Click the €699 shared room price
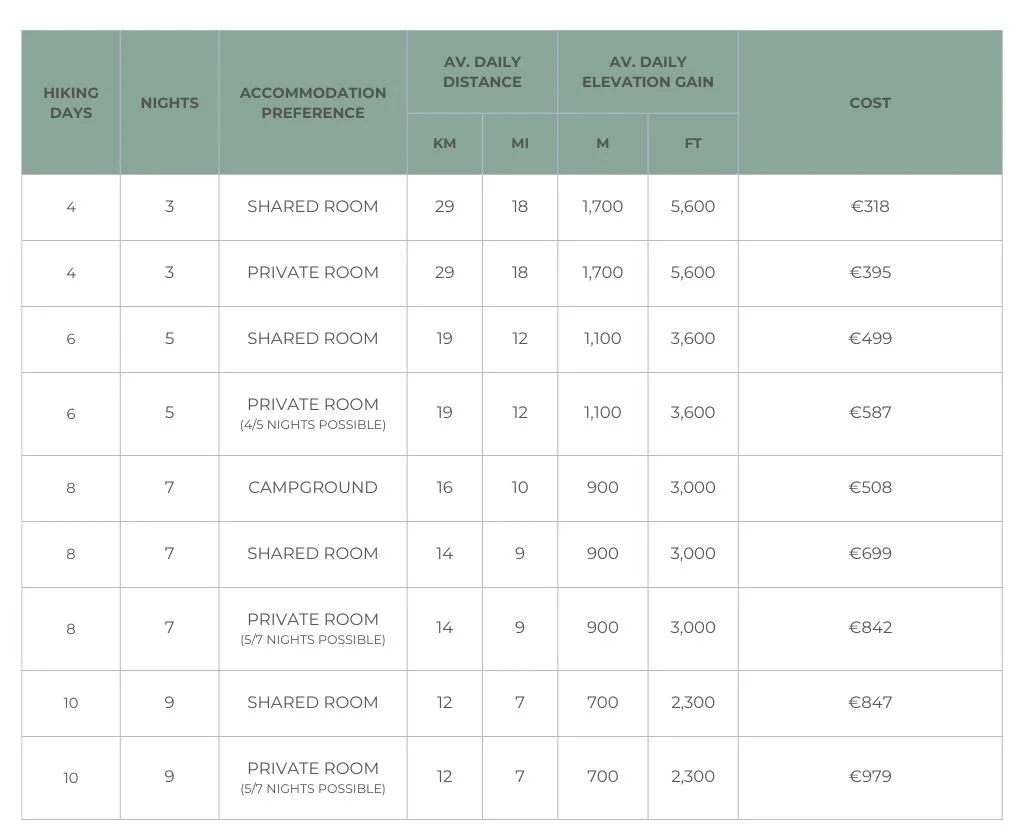 pyautogui.click(x=870, y=554)
